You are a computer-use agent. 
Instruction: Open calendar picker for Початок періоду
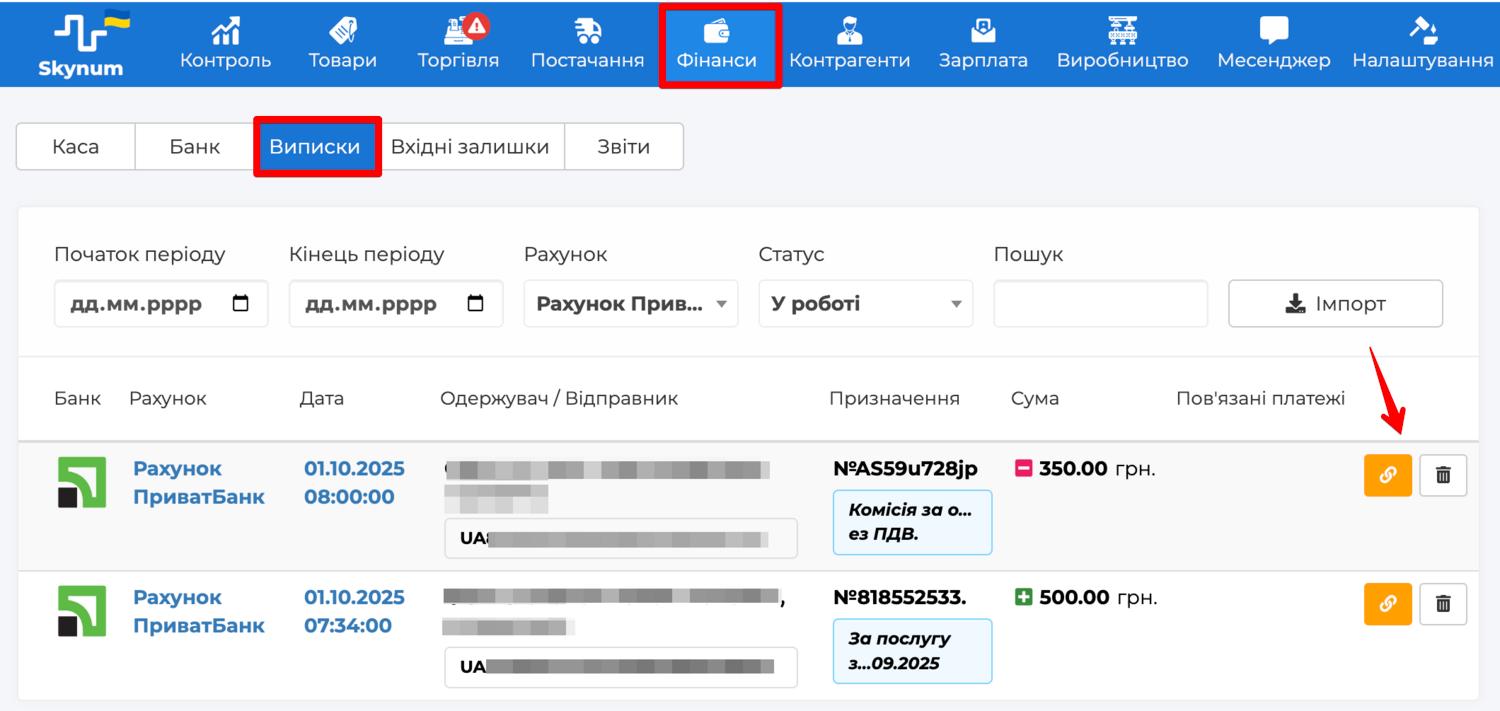click(x=240, y=304)
